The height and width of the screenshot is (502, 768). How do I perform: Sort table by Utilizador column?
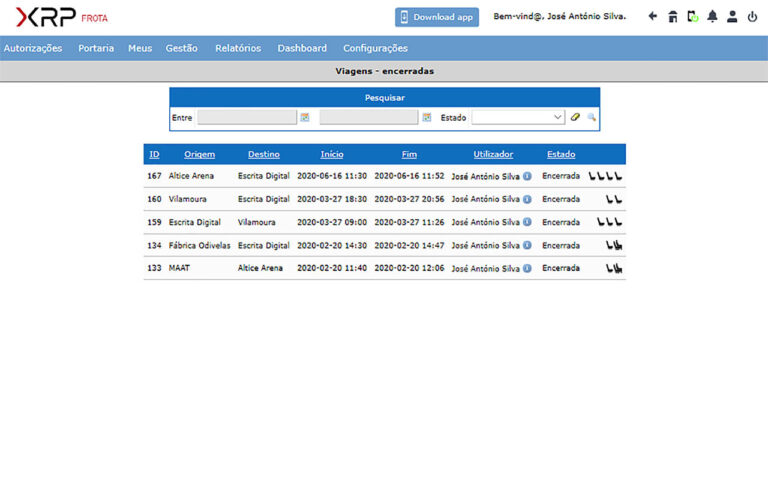[x=493, y=154]
